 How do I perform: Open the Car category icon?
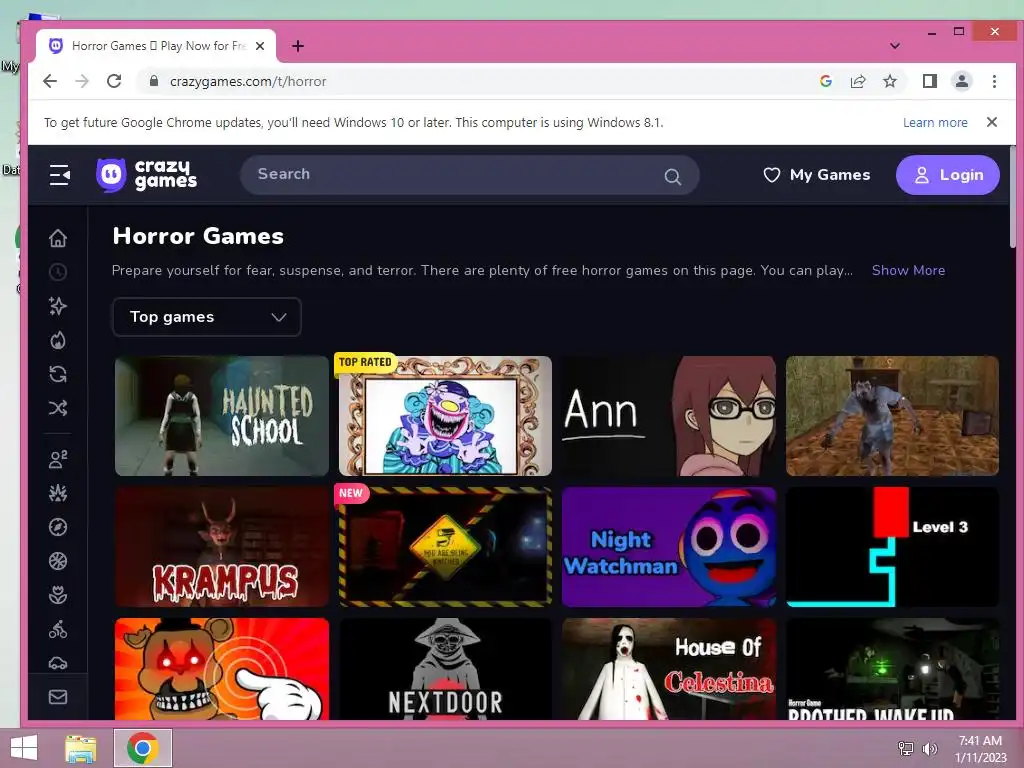pyautogui.click(x=58, y=663)
